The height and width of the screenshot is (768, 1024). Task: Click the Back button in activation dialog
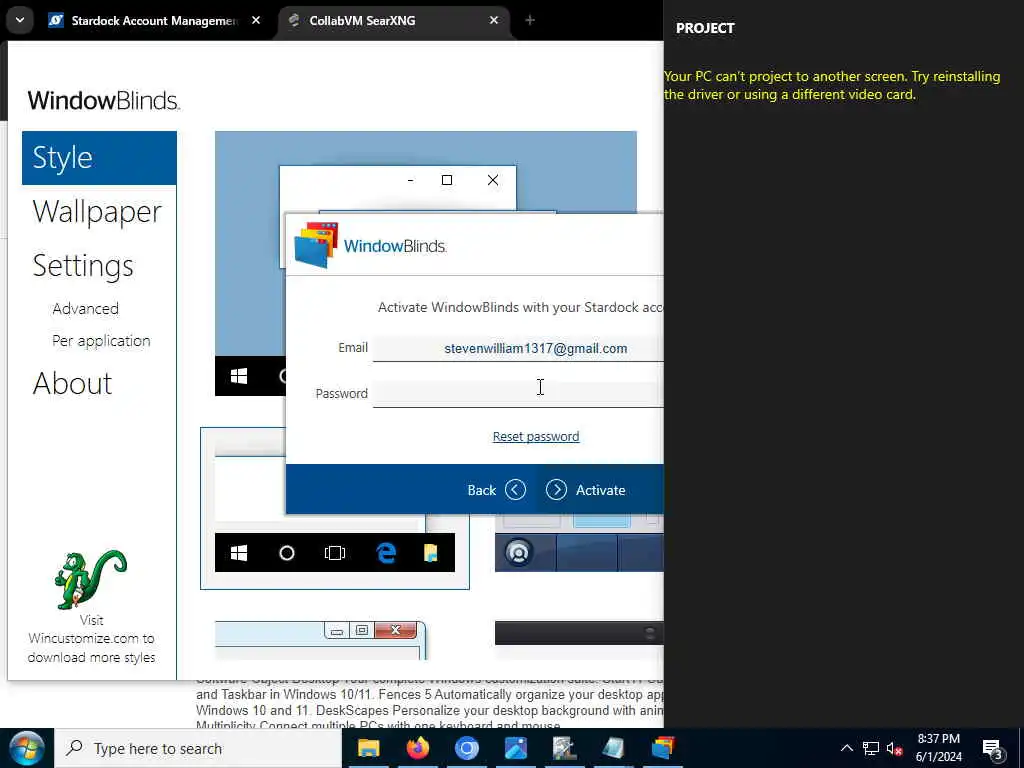[496, 490]
